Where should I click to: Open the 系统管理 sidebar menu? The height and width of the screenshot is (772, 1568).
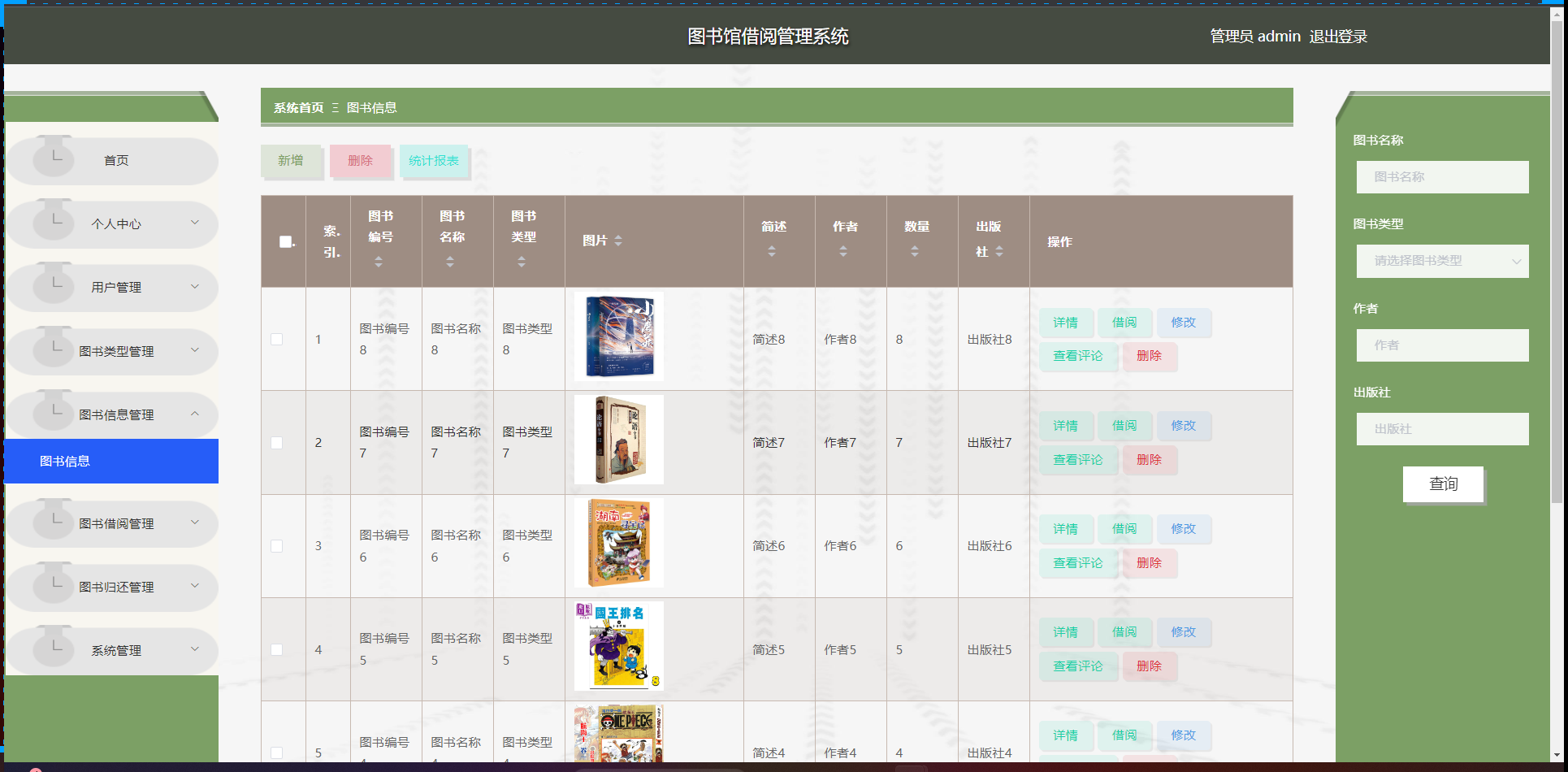click(111, 651)
